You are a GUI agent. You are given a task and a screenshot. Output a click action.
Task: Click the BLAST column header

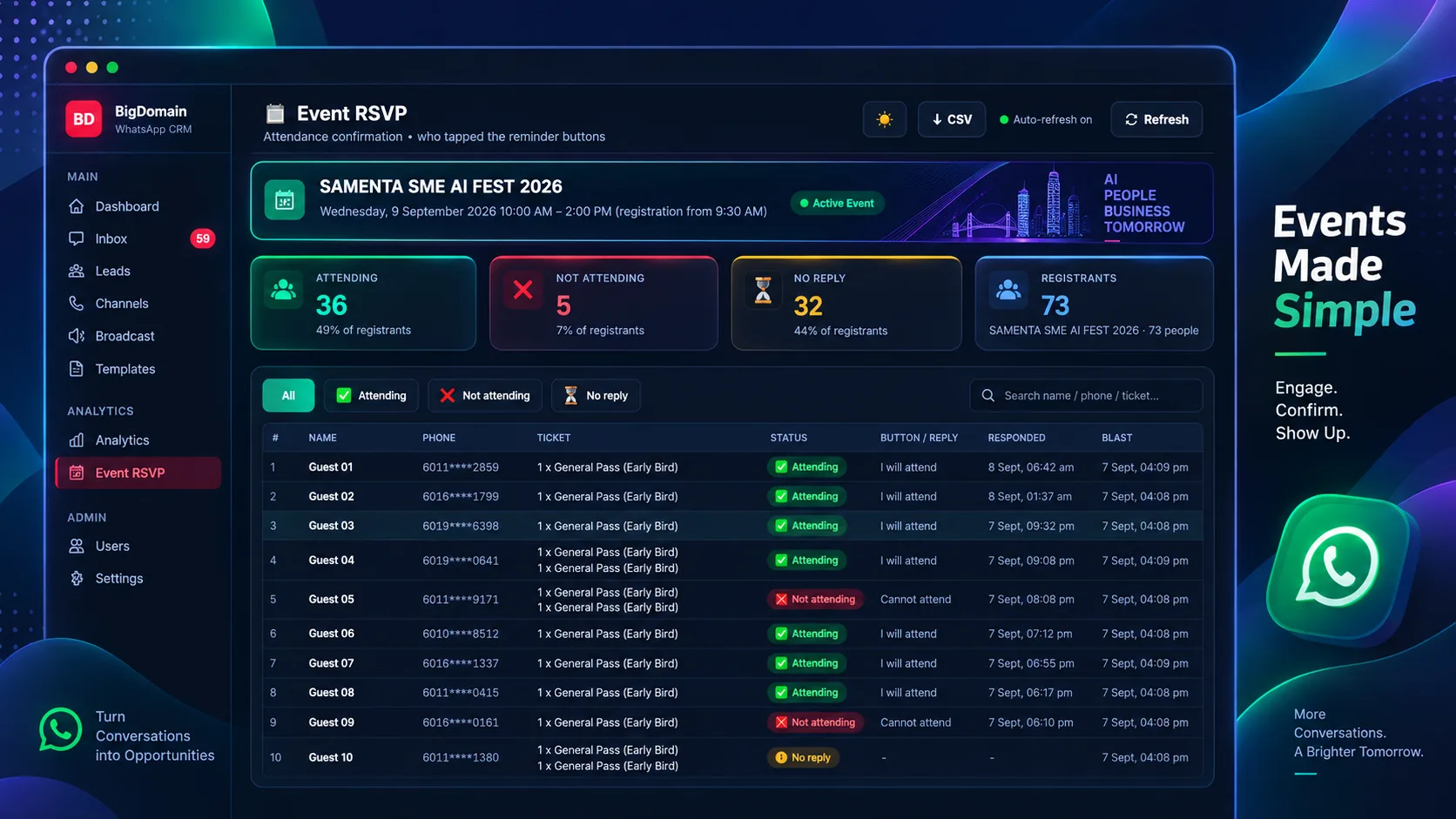(x=1116, y=438)
